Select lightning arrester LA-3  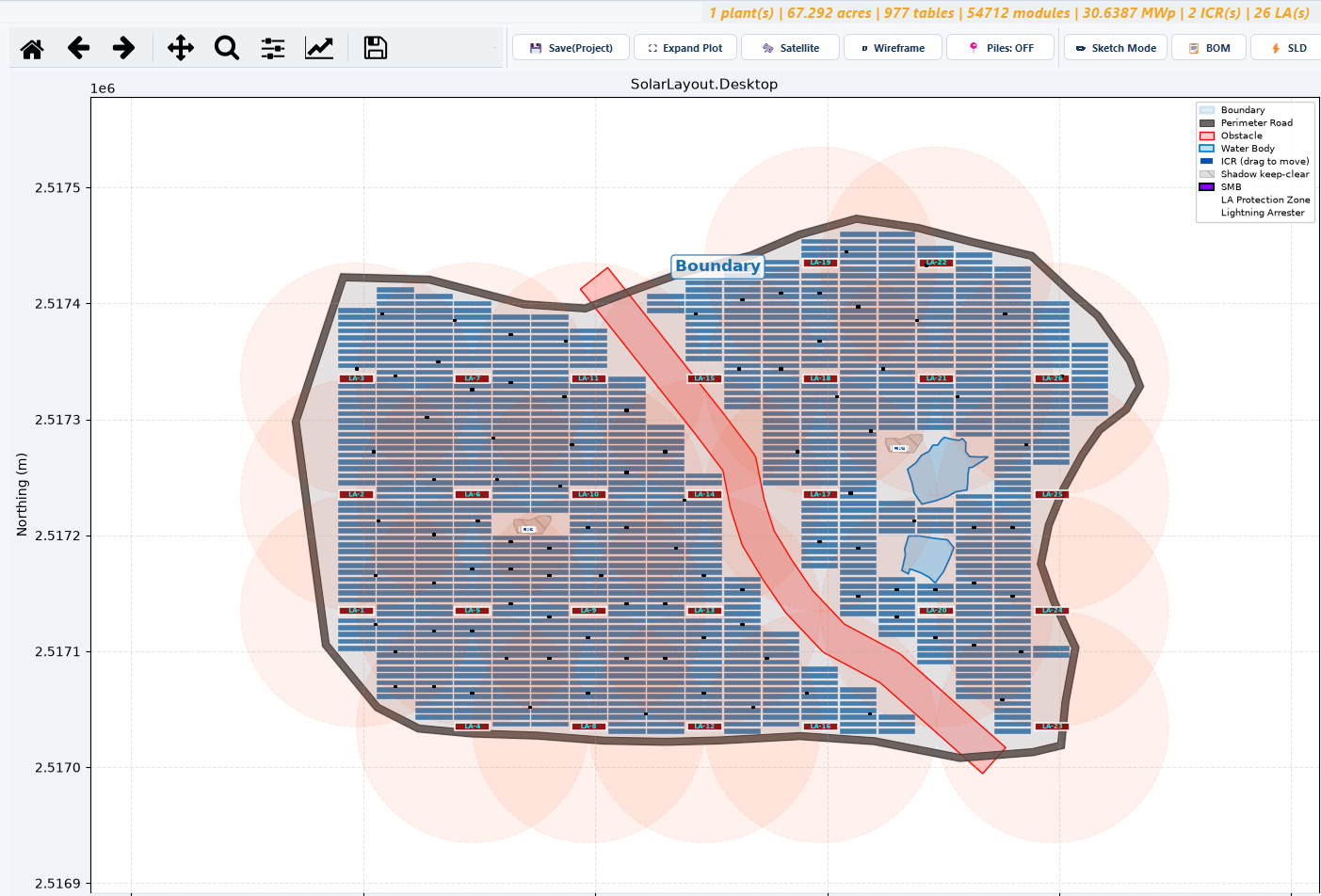356,378
